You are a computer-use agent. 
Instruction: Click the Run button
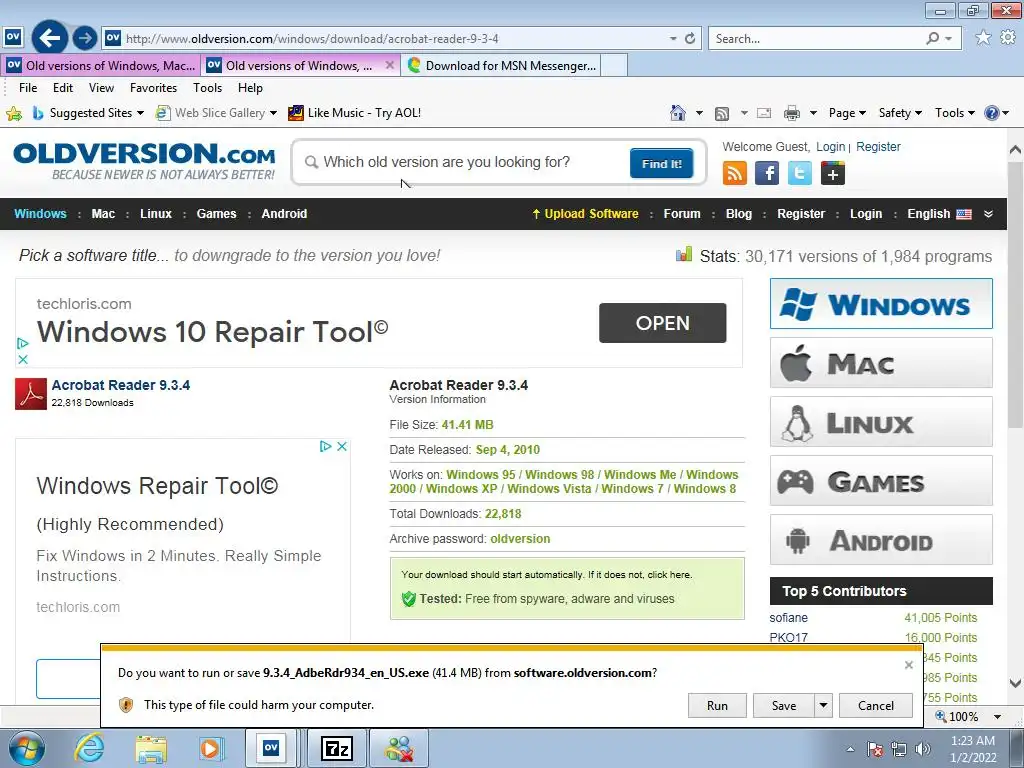tap(717, 705)
